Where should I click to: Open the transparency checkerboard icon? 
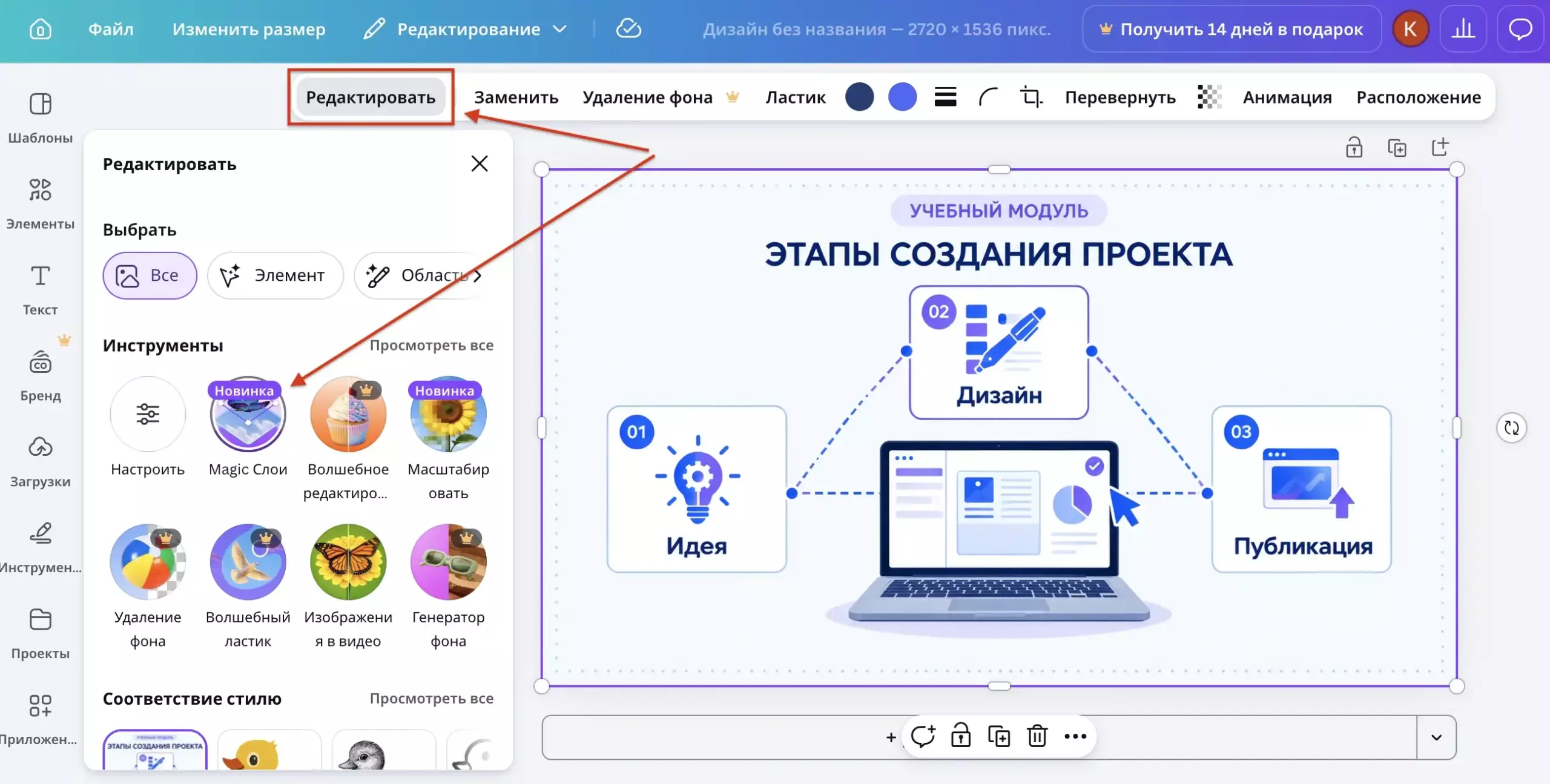point(1209,97)
